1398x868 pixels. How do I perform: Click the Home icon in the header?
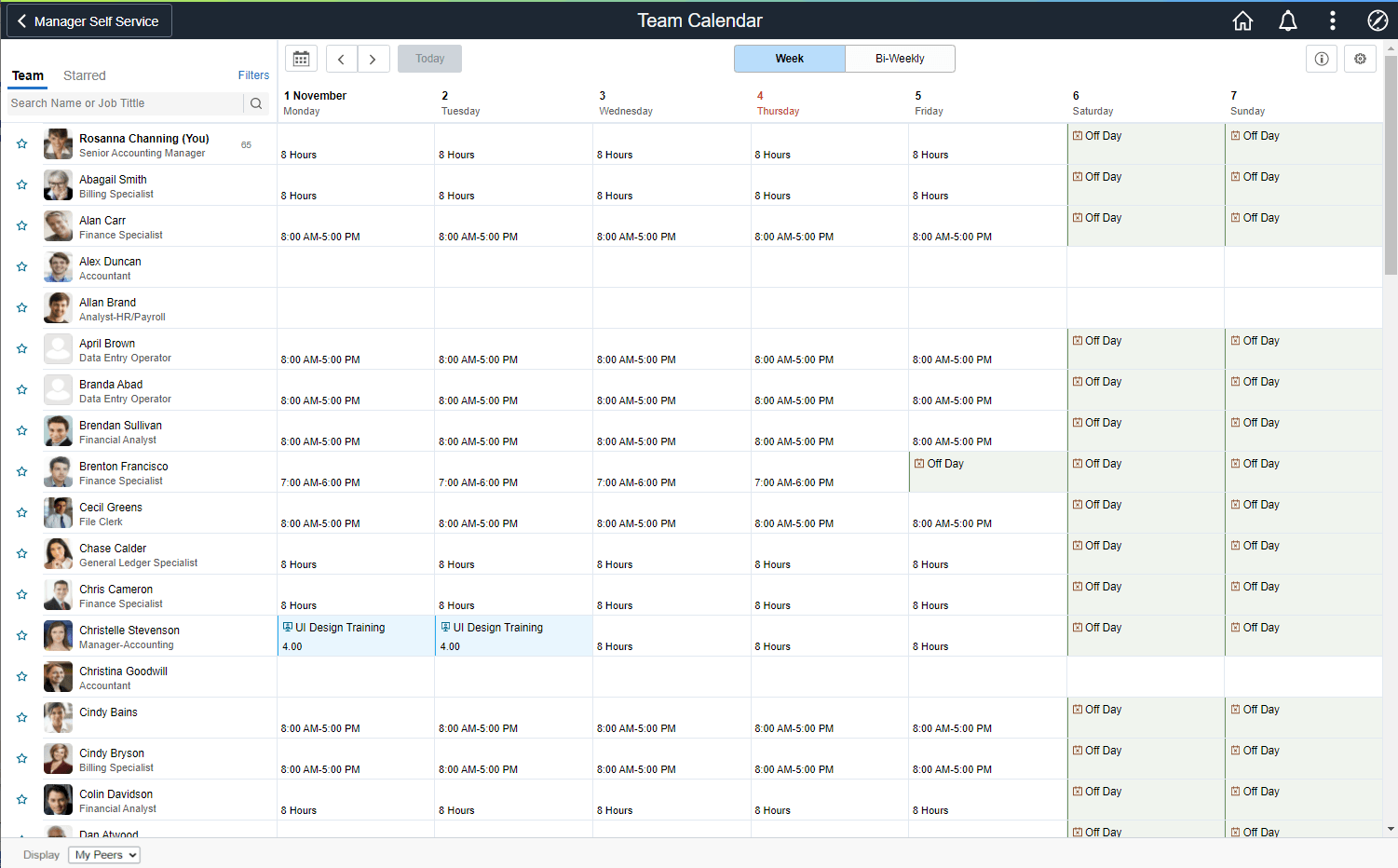1242,20
